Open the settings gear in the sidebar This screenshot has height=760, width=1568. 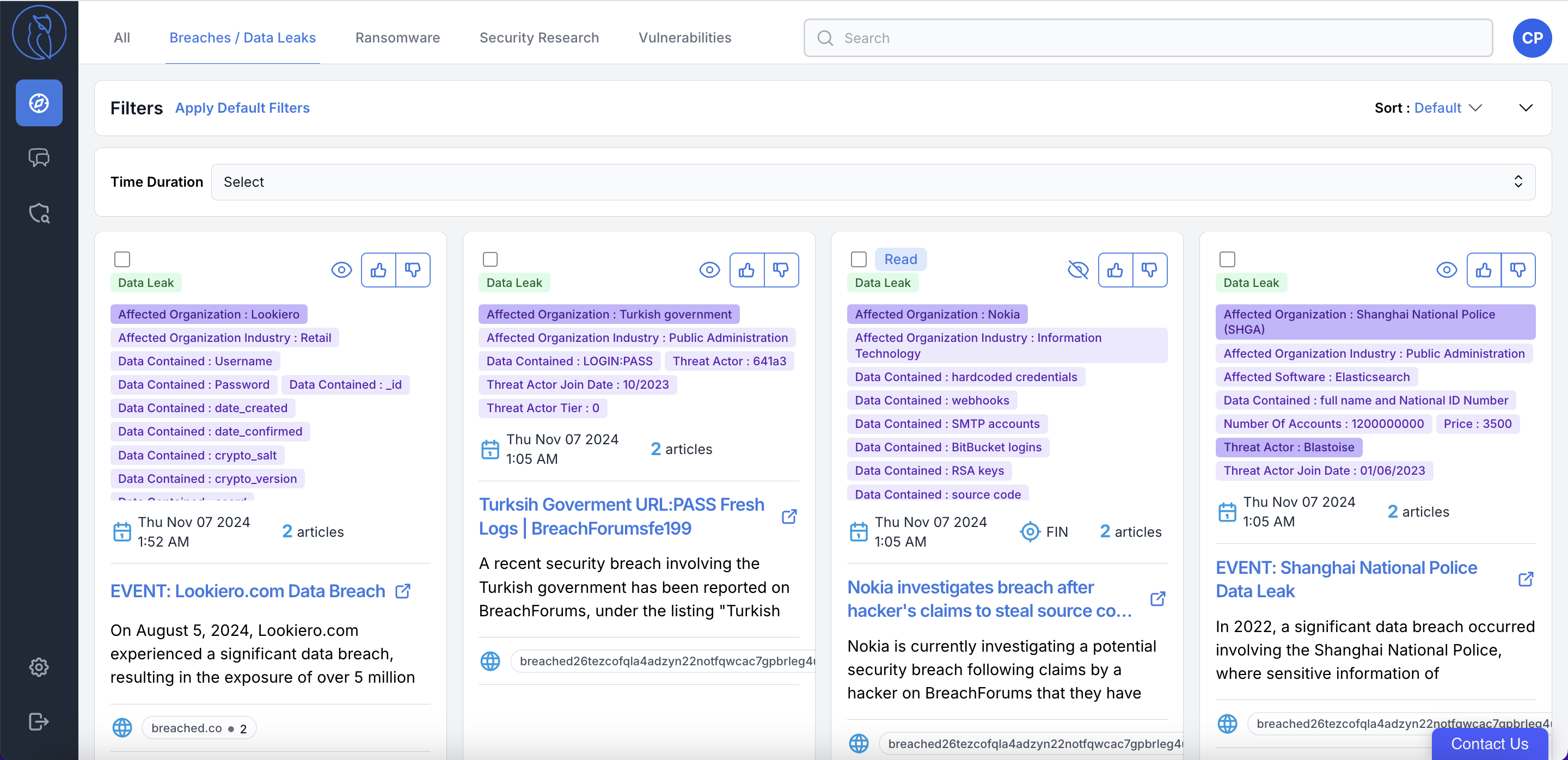(39, 667)
